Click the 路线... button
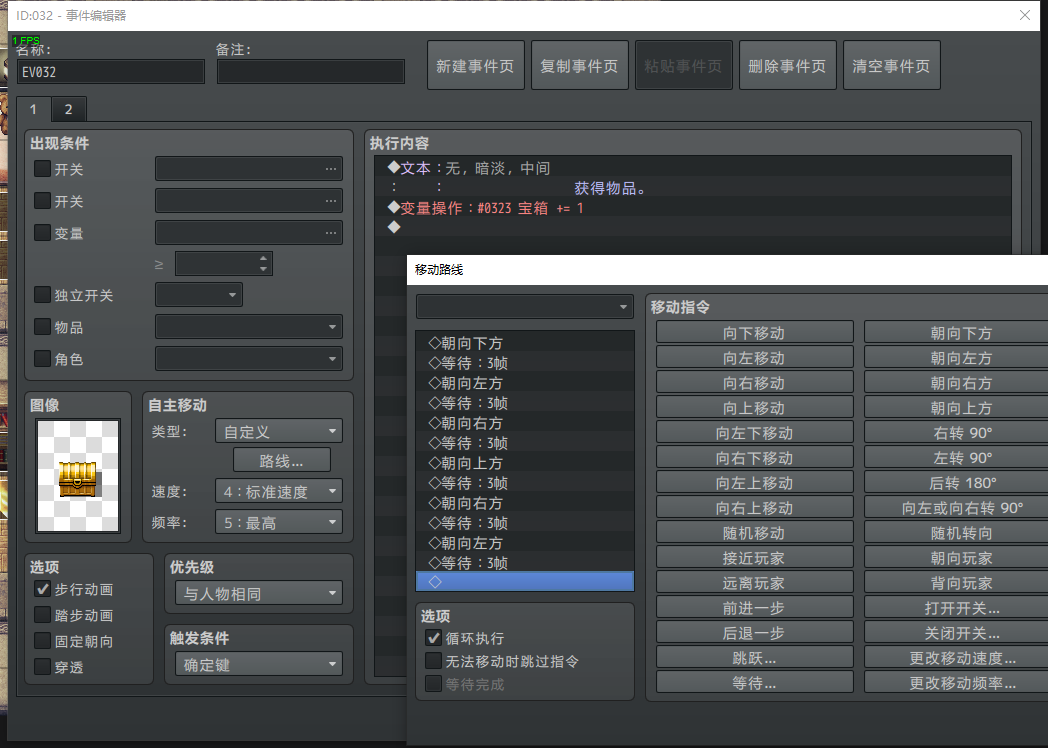 pyautogui.click(x=281, y=461)
